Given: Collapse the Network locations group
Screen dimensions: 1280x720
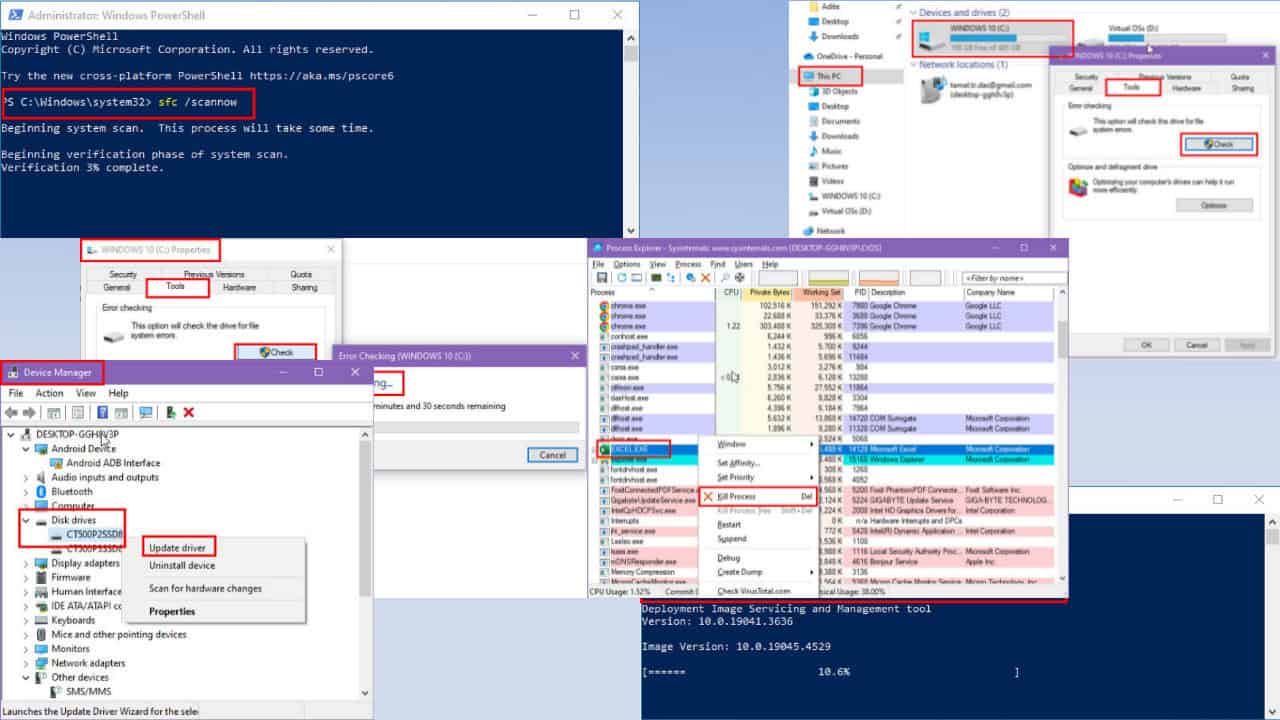Looking at the screenshot, I should coord(912,64).
